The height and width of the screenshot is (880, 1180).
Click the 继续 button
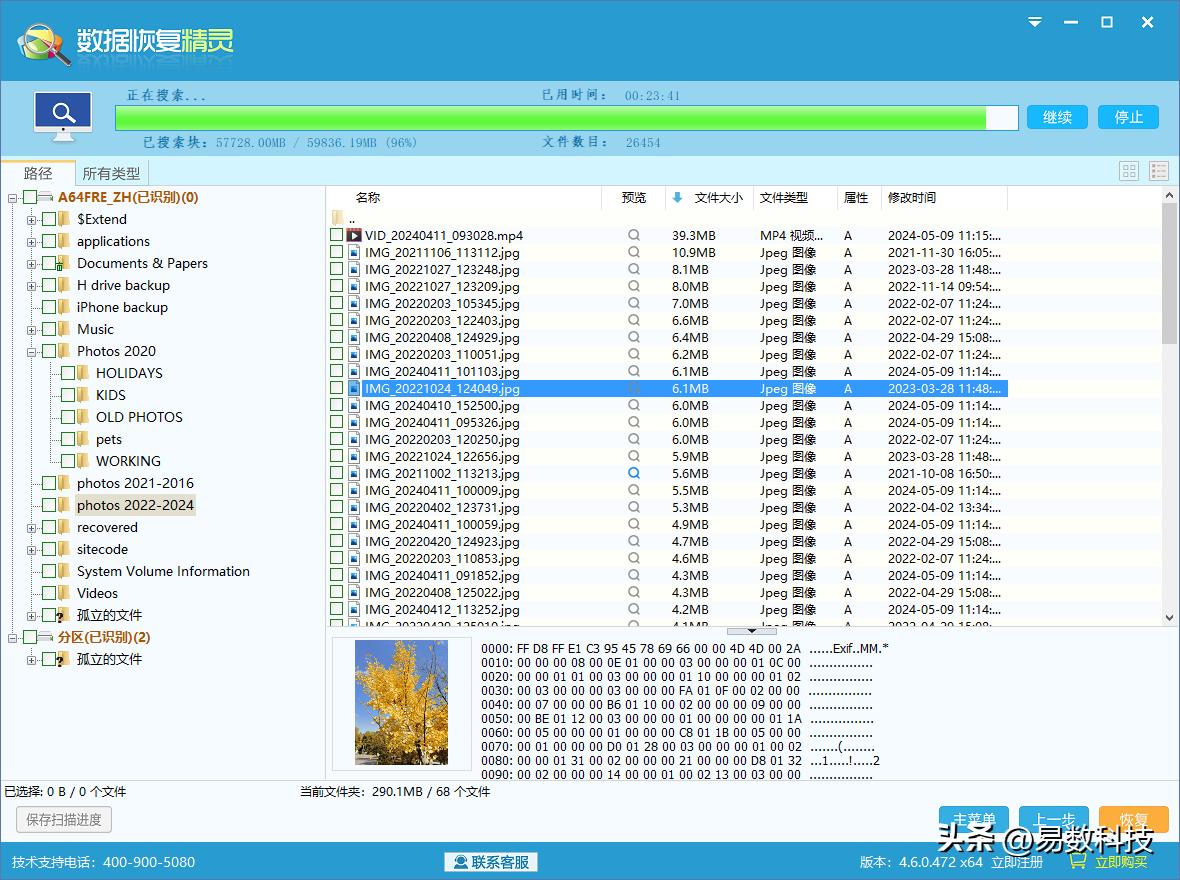(x=1057, y=117)
